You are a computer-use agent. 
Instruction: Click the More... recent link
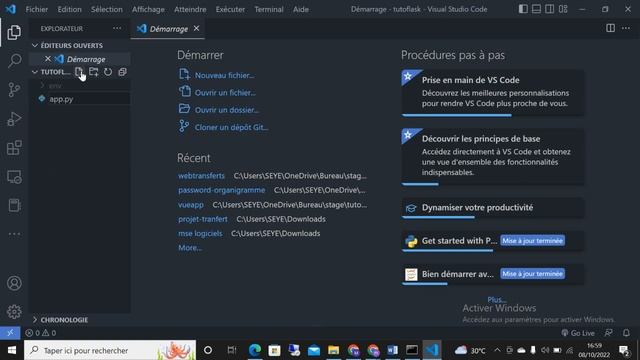190,247
